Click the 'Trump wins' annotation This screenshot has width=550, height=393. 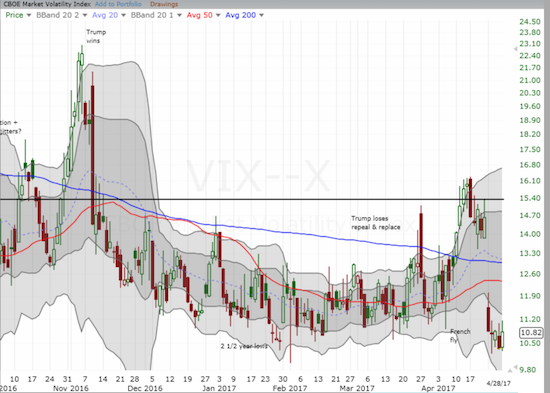[x=96, y=36]
